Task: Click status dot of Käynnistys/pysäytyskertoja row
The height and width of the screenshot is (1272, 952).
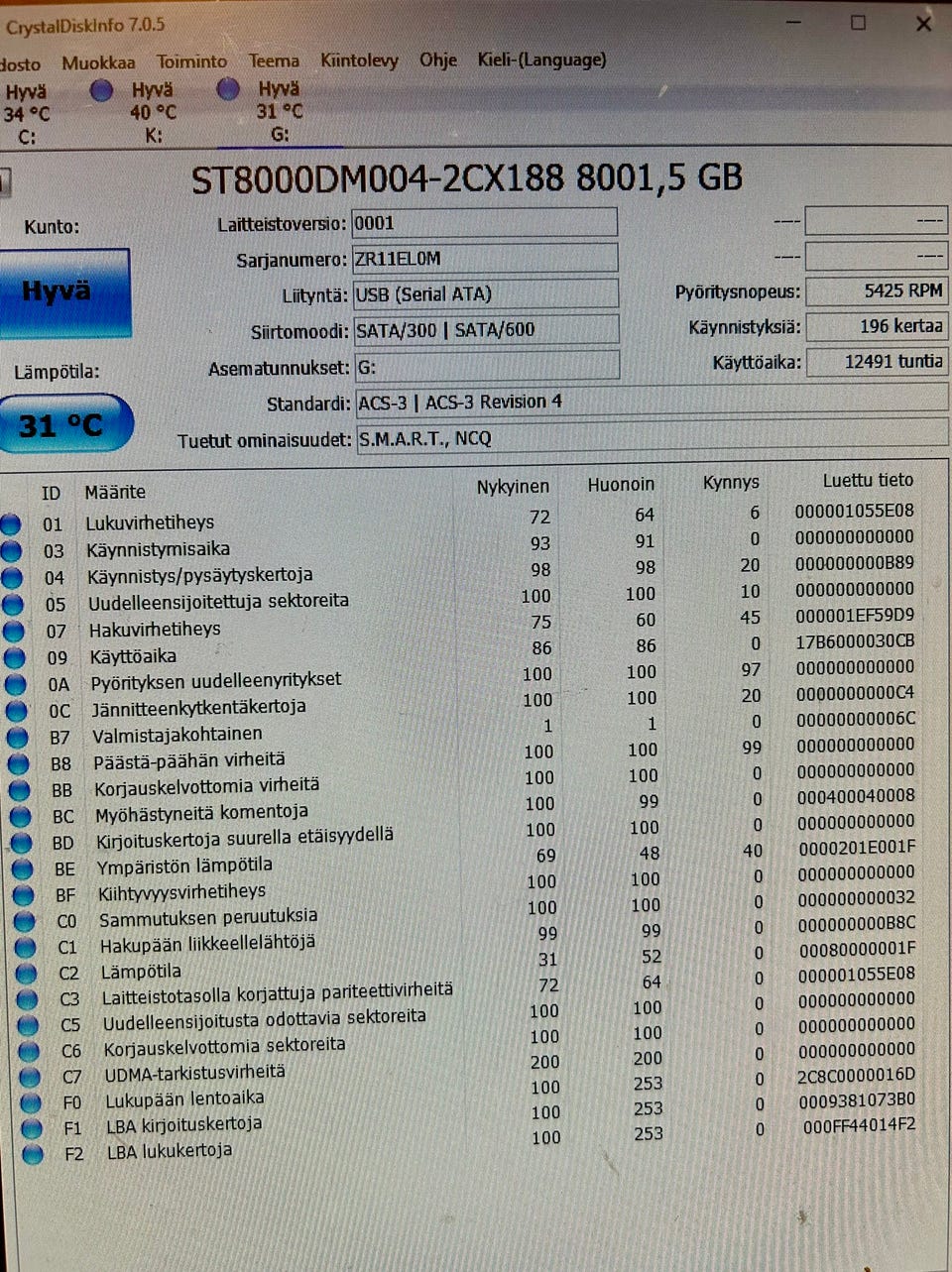Action: (12, 578)
